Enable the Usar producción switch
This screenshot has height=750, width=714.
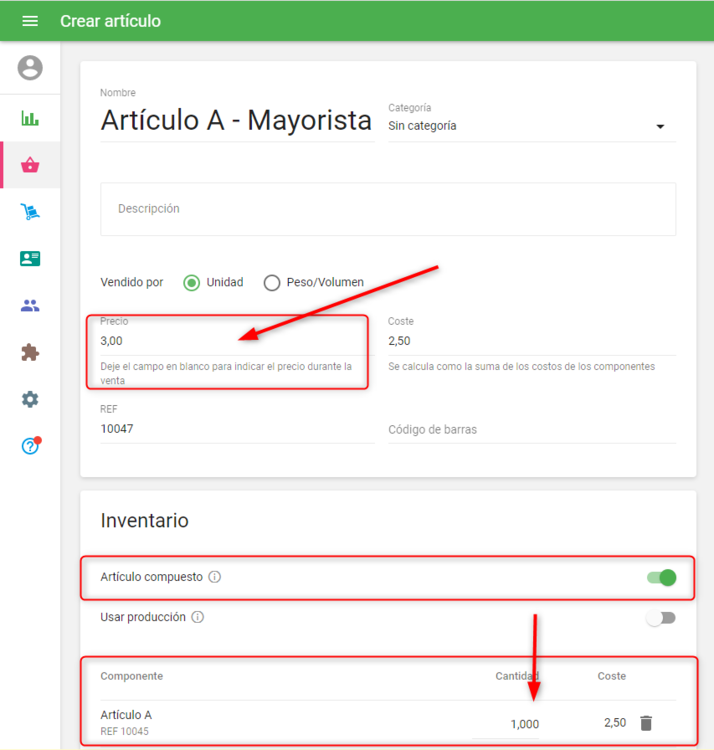tap(661, 618)
